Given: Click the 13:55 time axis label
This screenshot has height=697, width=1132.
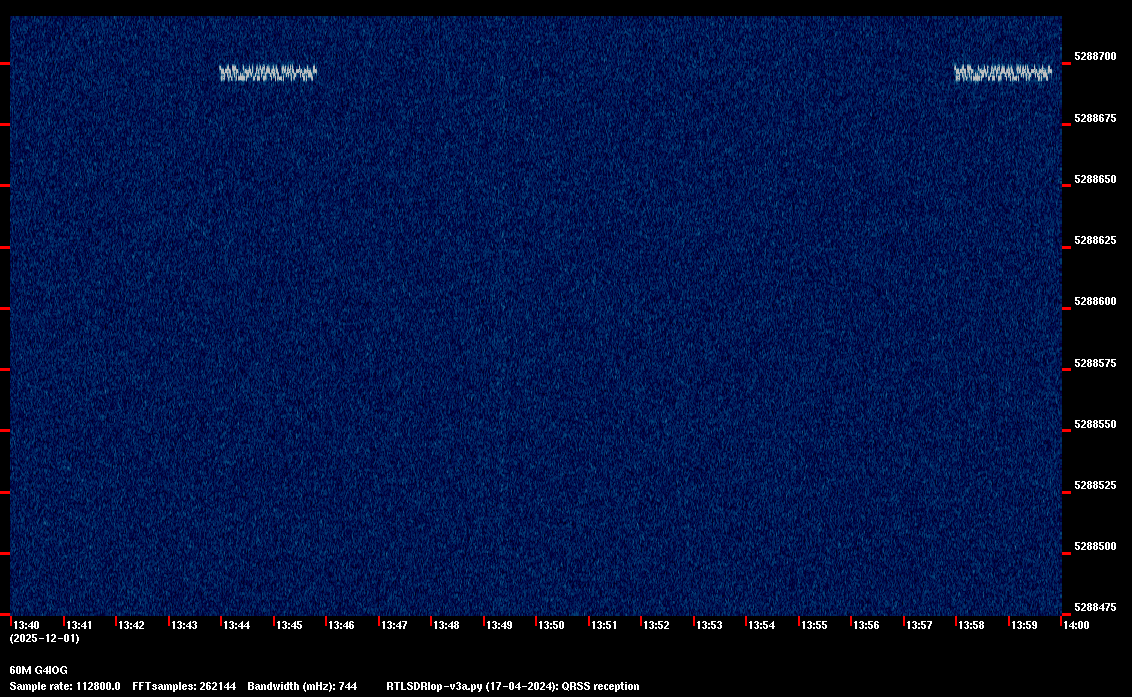Looking at the screenshot, I should pos(814,625).
